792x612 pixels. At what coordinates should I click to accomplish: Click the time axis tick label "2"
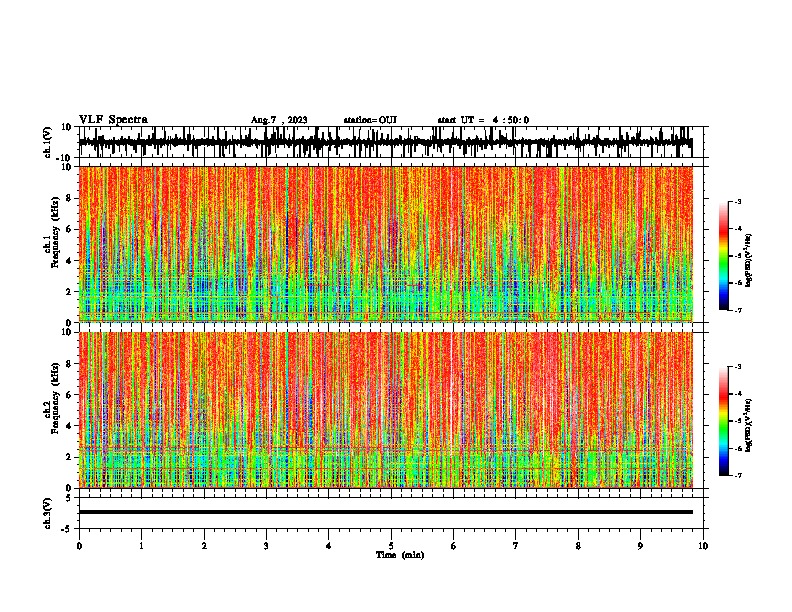point(204,546)
